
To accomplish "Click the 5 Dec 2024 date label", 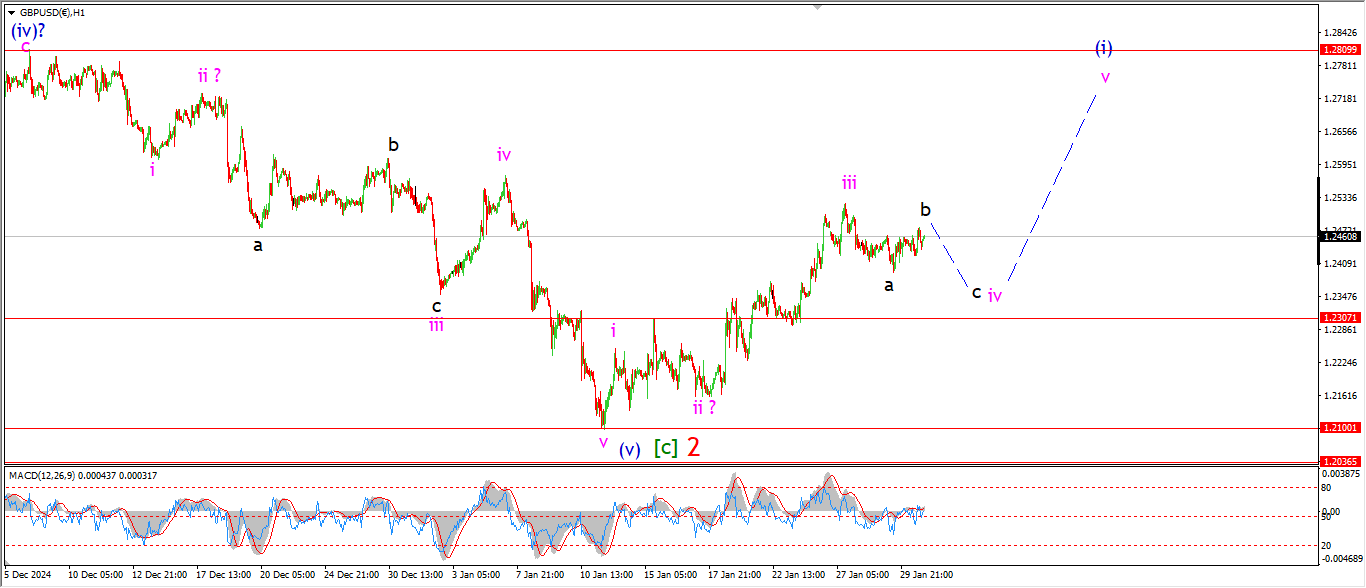I will click(29, 575).
